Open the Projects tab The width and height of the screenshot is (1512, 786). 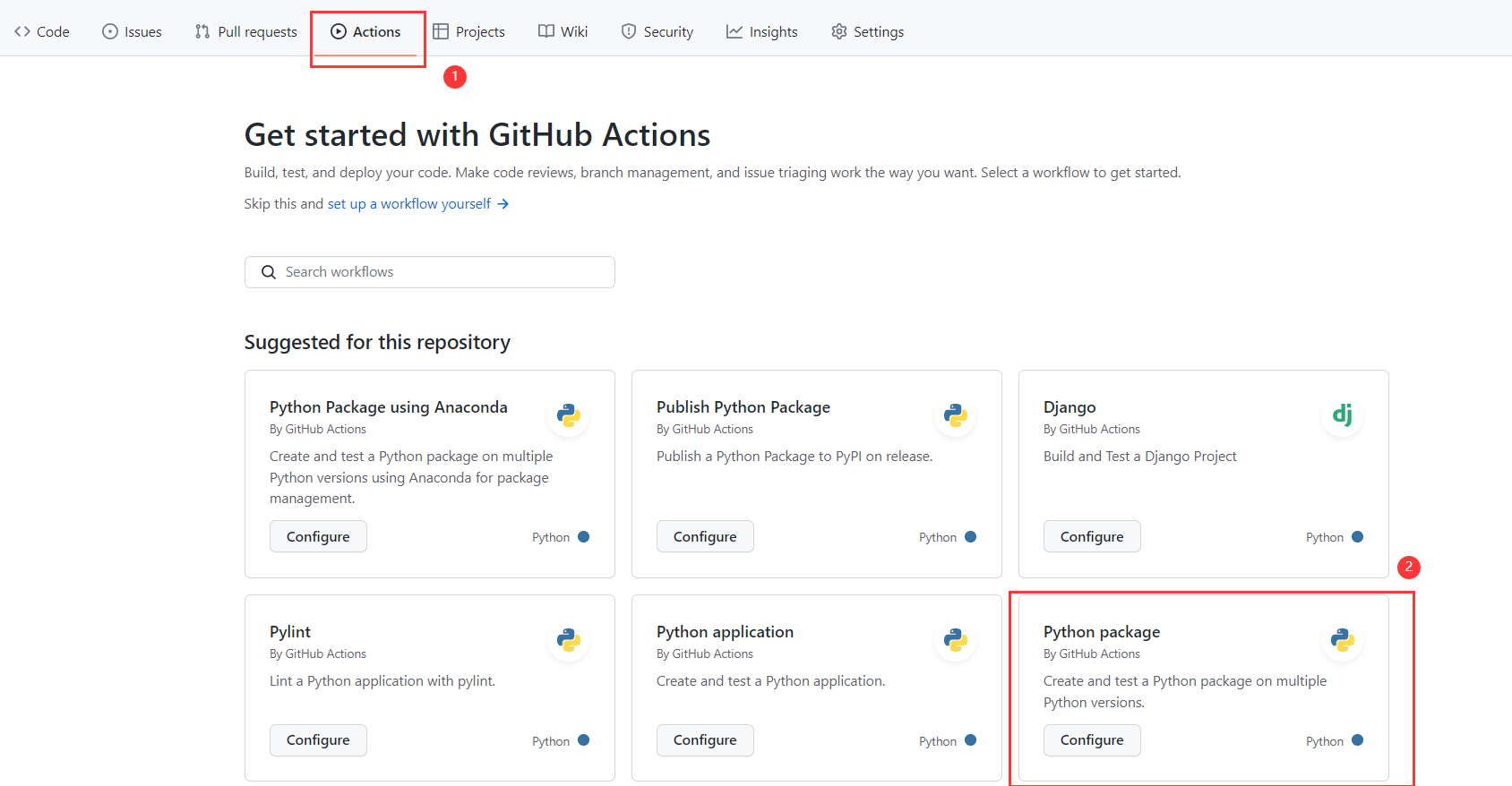point(468,31)
